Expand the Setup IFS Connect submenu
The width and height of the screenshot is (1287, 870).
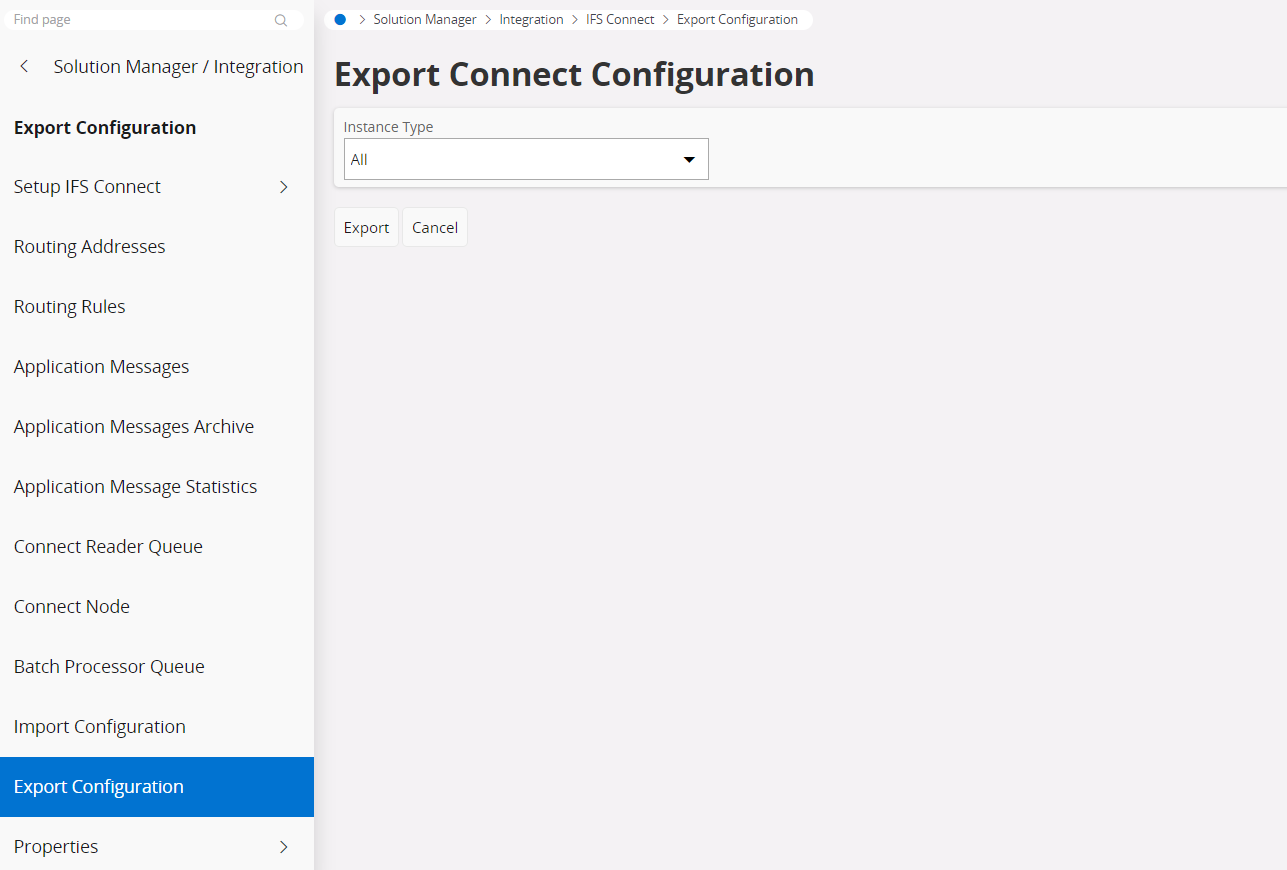point(284,187)
